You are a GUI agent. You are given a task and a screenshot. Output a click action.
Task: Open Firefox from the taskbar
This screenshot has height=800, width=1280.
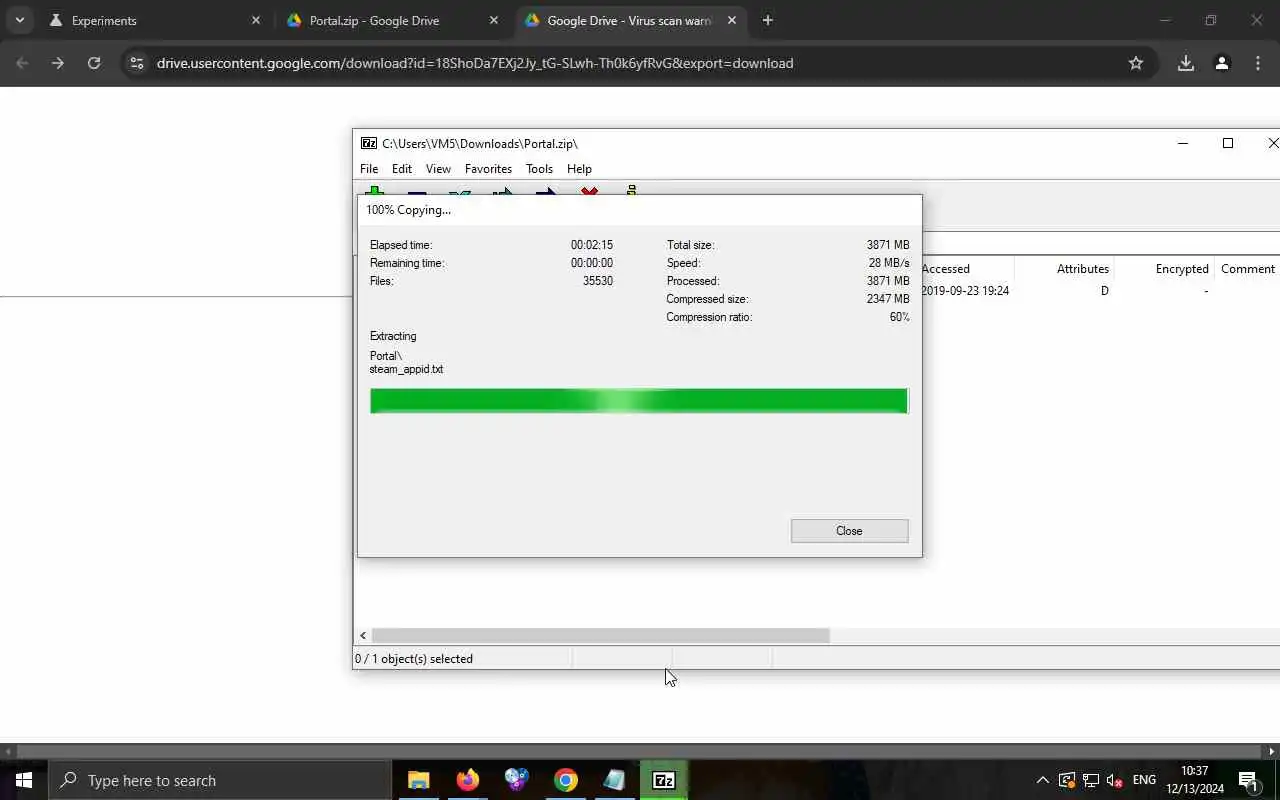pos(468,780)
